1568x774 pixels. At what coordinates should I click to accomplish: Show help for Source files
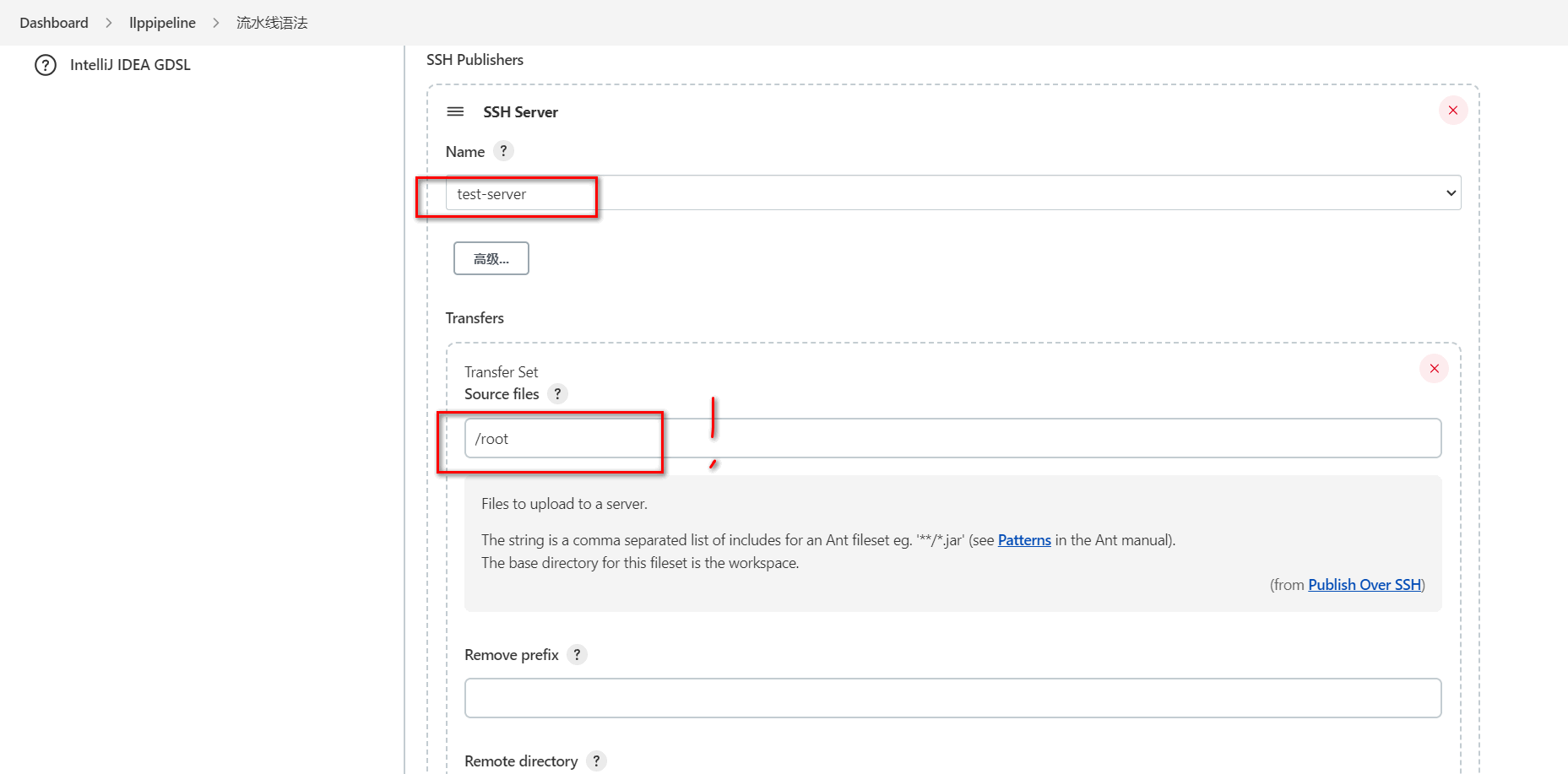tap(557, 393)
